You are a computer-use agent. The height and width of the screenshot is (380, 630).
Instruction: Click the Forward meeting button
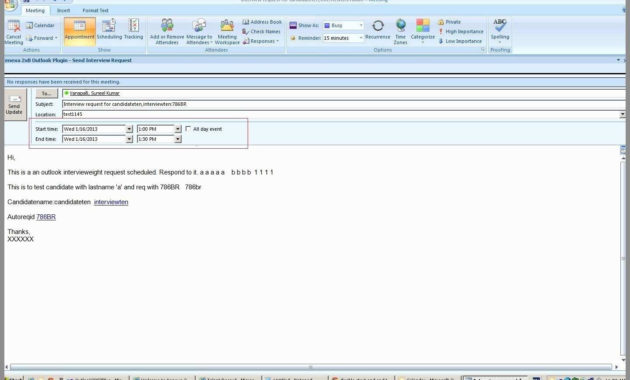coord(42,38)
